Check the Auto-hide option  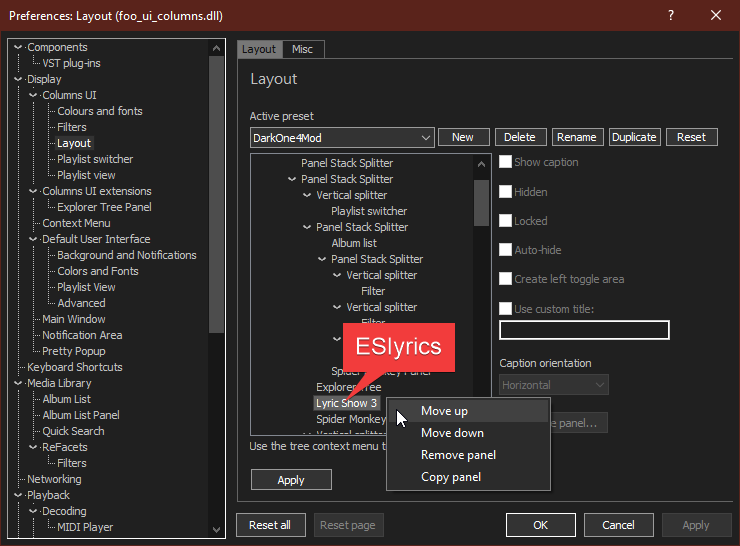tap(506, 250)
